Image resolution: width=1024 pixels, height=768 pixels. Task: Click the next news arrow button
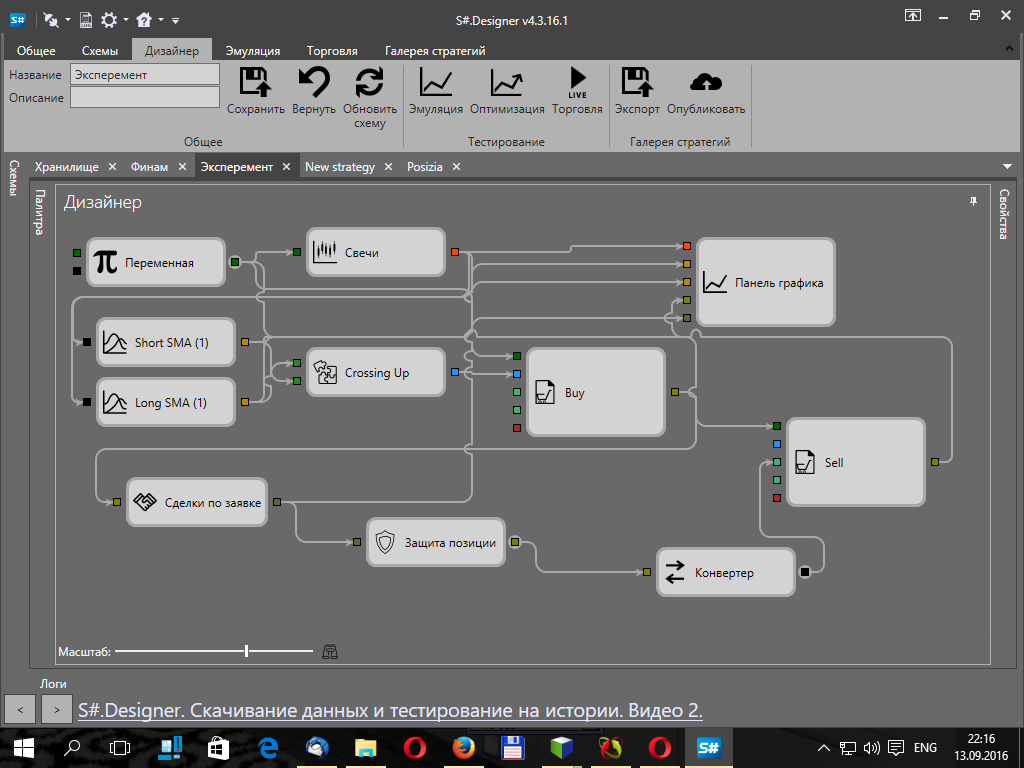pyautogui.click(x=57, y=709)
